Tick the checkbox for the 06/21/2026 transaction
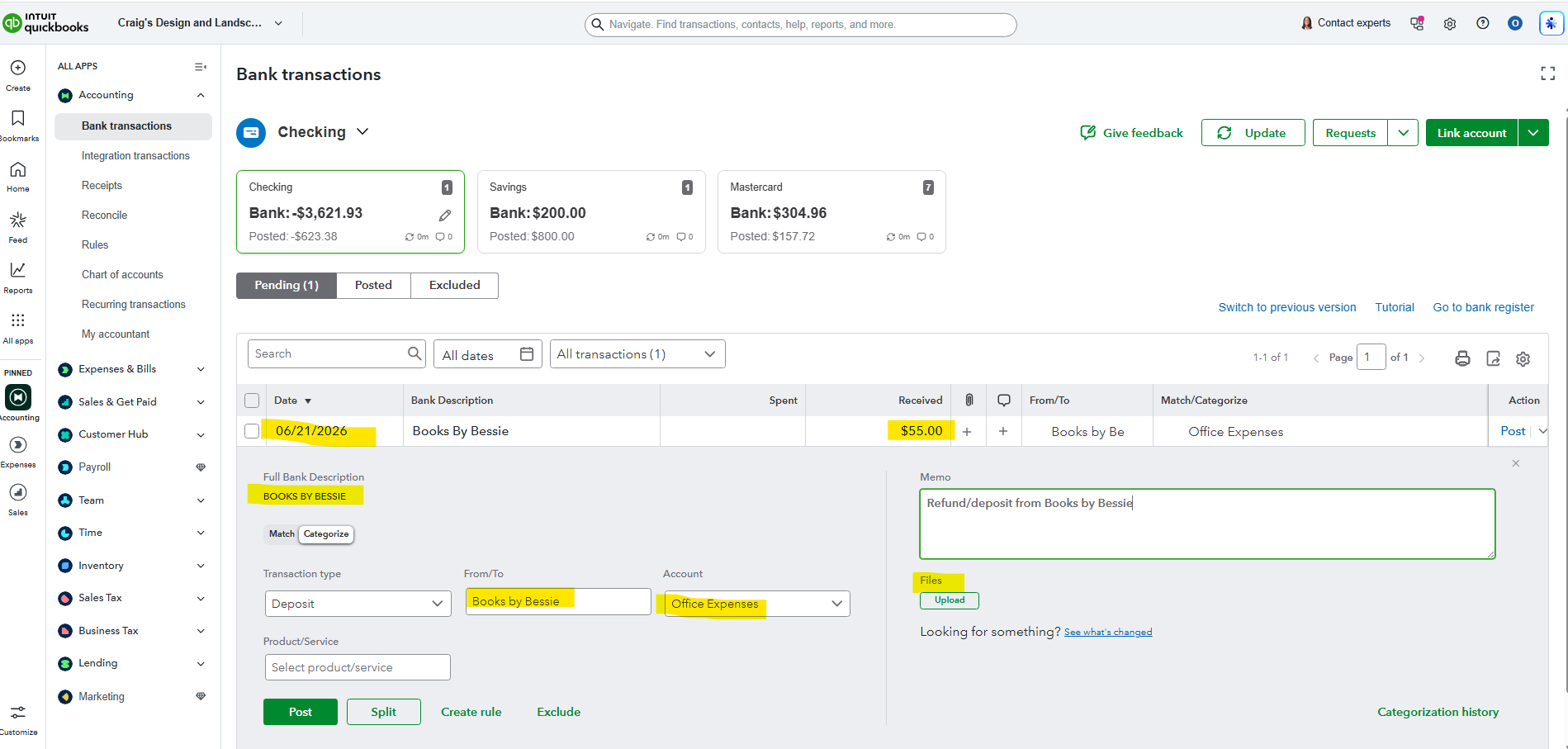Viewport: 1568px width, 749px height. coord(252,431)
